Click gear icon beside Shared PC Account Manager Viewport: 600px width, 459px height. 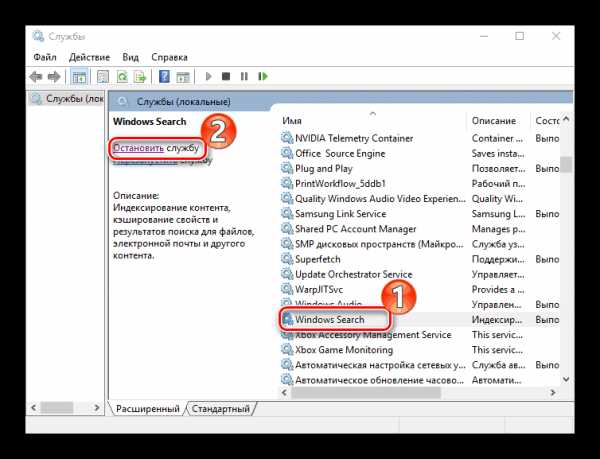point(287,229)
